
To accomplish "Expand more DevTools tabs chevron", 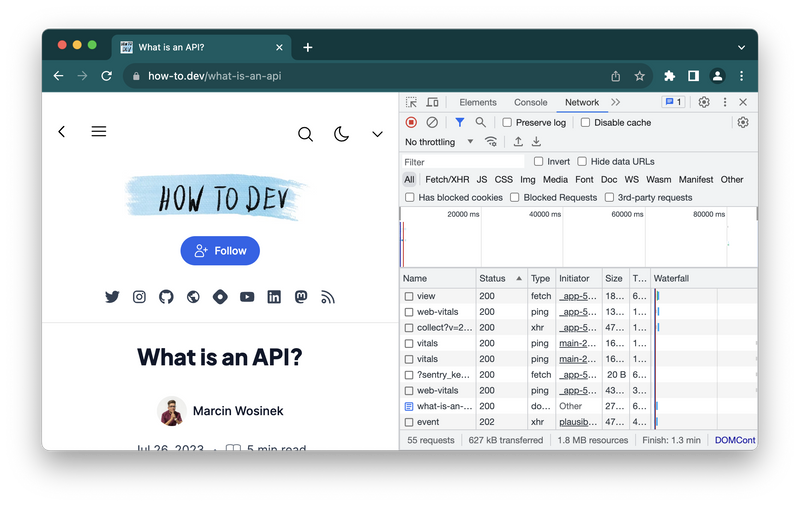I will [x=615, y=102].
